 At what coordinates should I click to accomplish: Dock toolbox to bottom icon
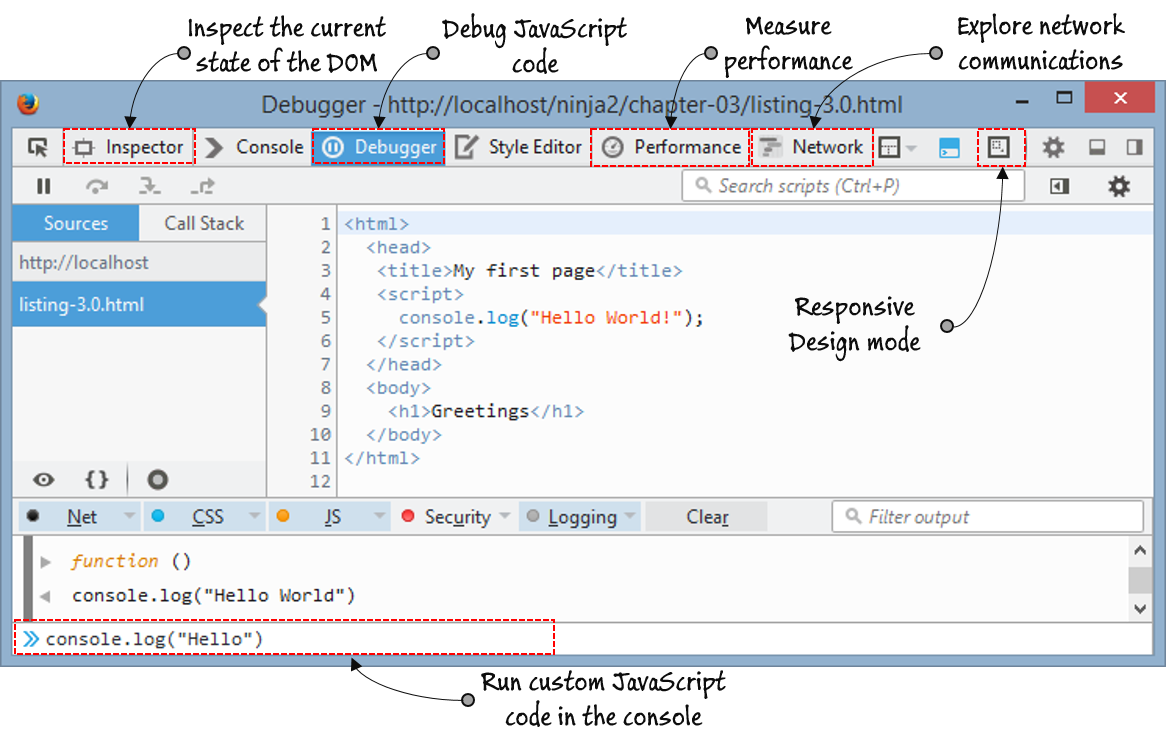pos(1097,147)
